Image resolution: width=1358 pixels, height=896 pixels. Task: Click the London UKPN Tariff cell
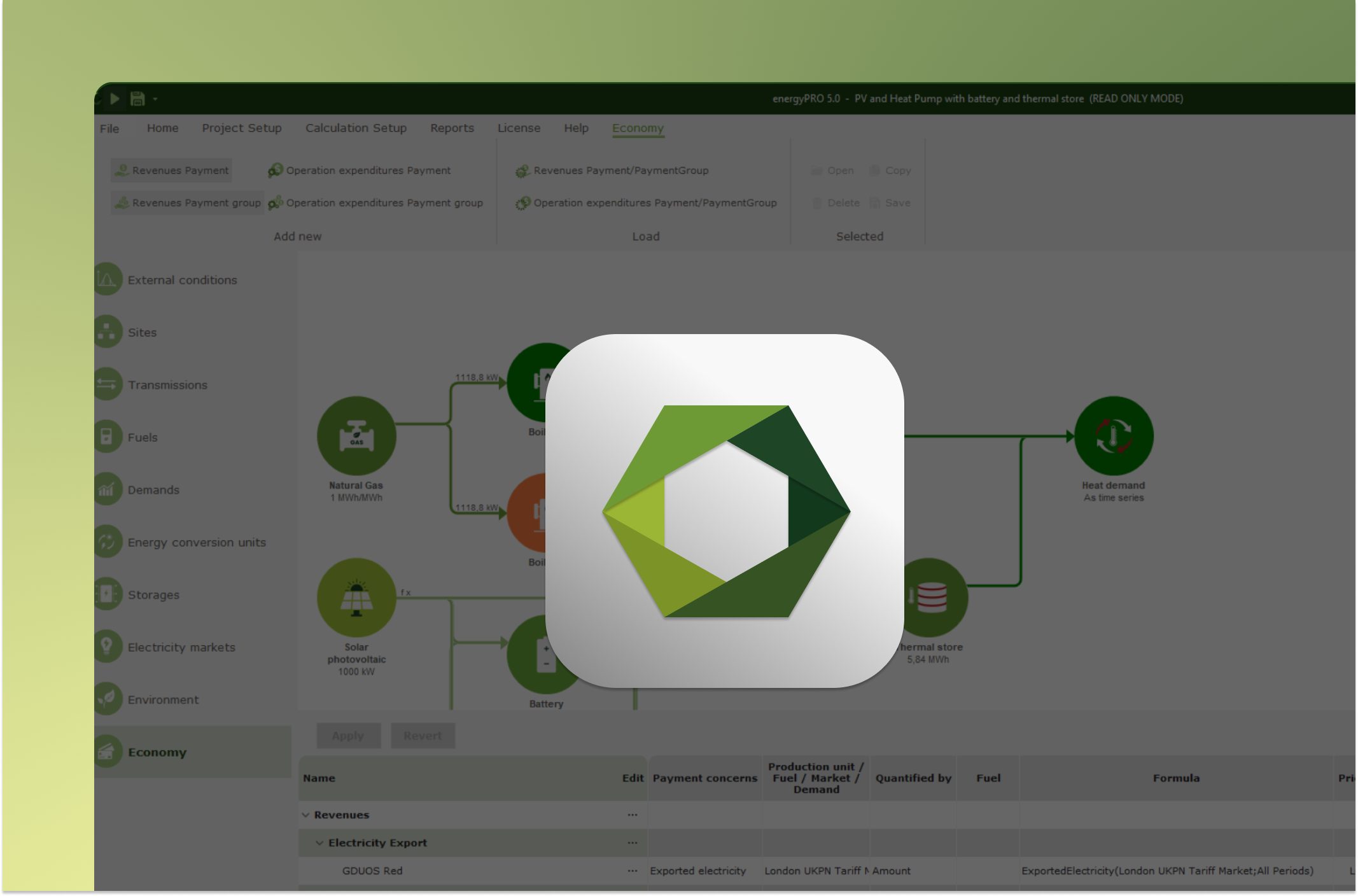(x=816, y=871)
